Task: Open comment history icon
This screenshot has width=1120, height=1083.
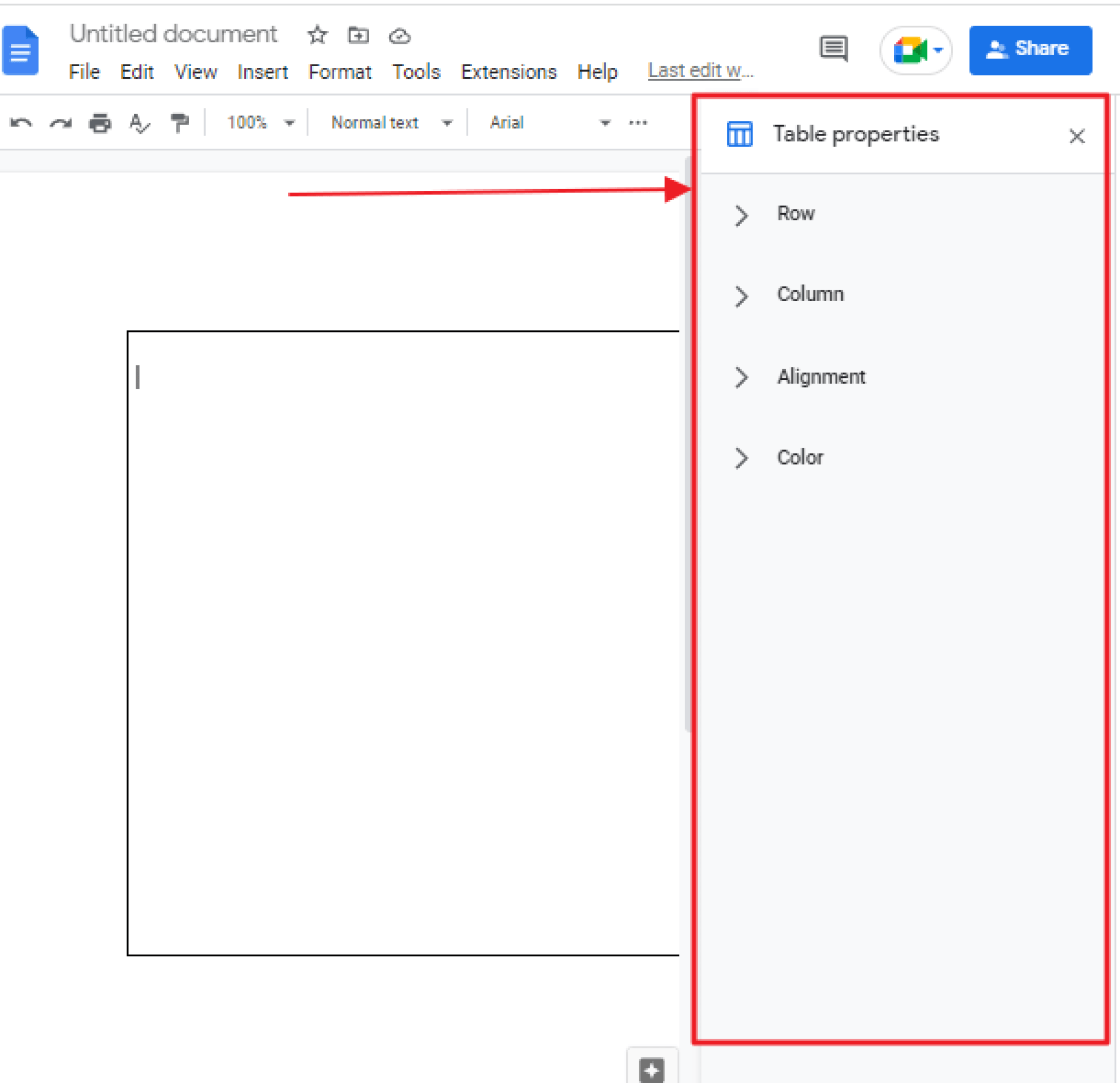Action: tap(833, 49)
